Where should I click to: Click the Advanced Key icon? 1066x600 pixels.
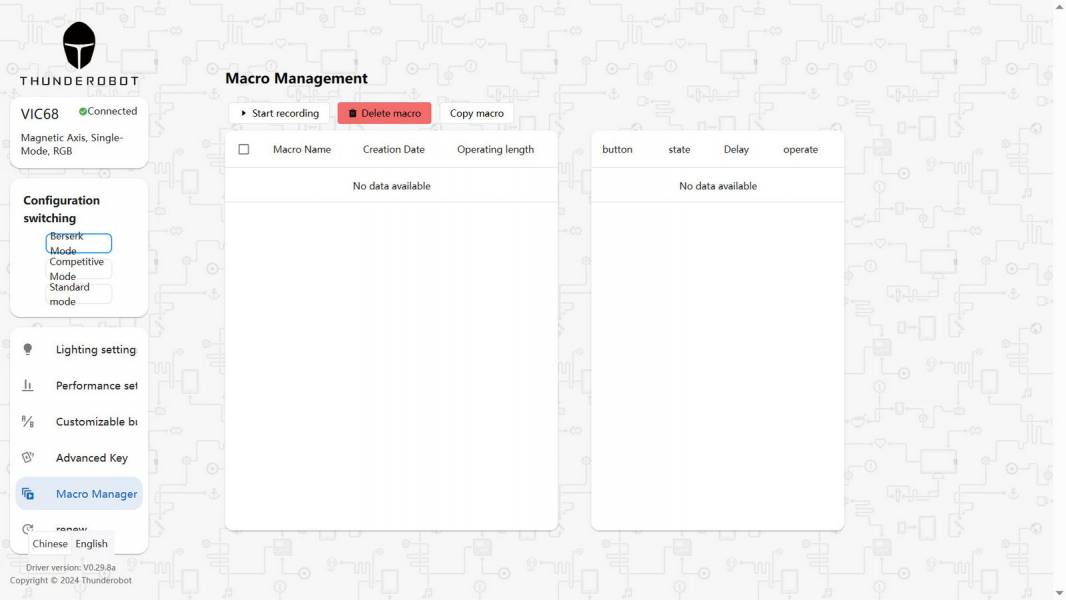click(x=28, y=457)
